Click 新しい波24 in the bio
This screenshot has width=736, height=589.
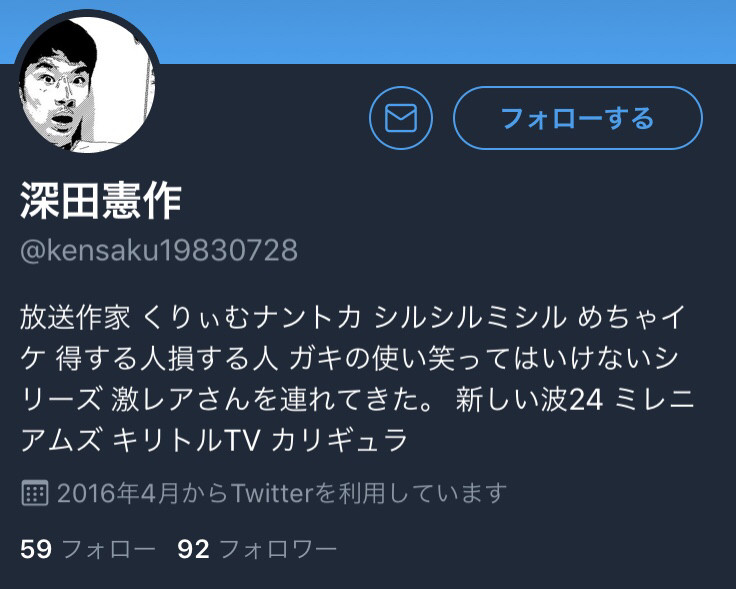pos(529,400)
